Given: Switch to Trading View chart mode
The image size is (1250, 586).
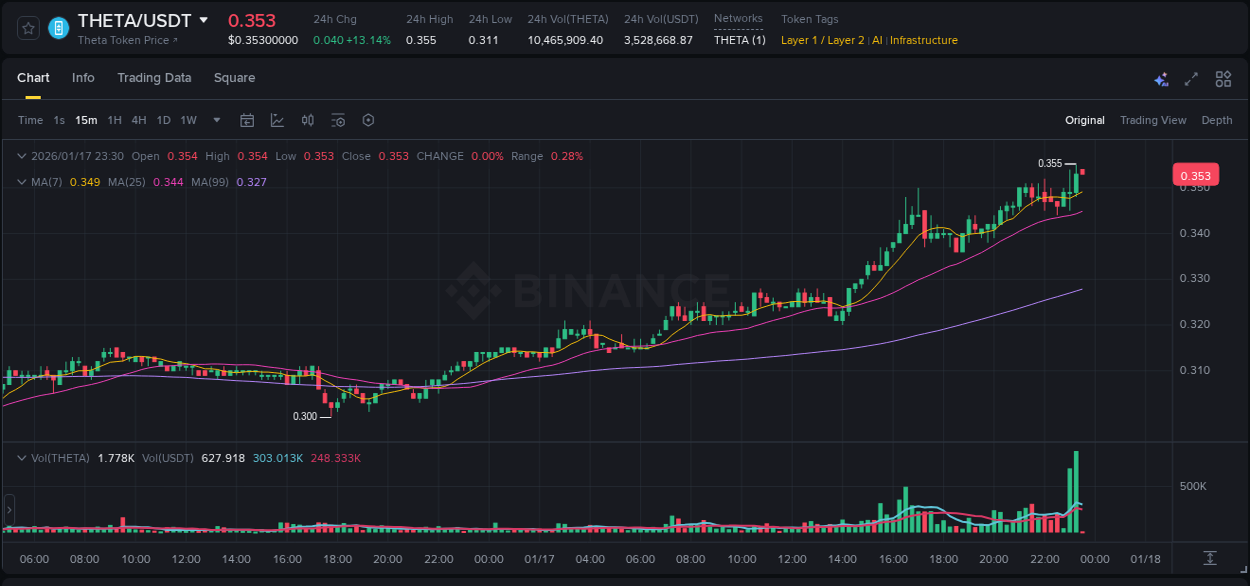Looking at the screenshot, I should (x=1153, y=120).
